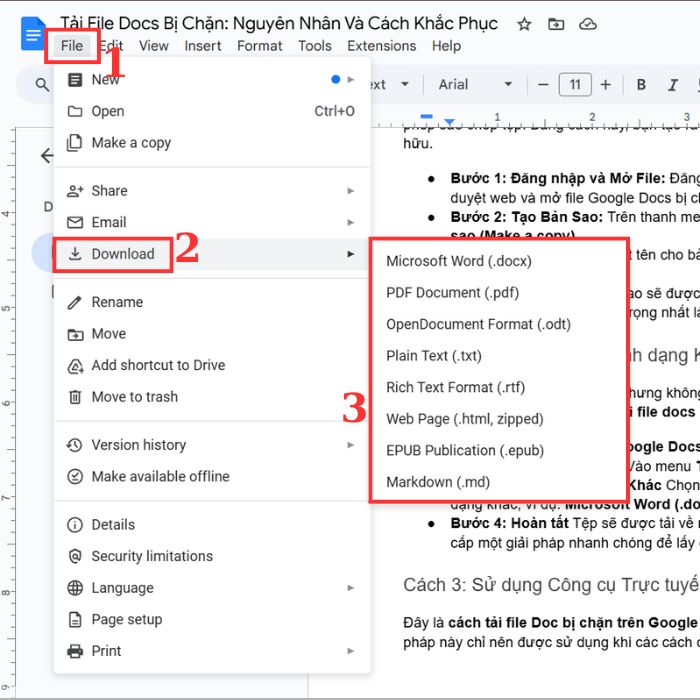Viewport: 700px width, 700px height.
Task: Click the arrow next to Version history
Action: pyautogui.click(x=351, y=445)
